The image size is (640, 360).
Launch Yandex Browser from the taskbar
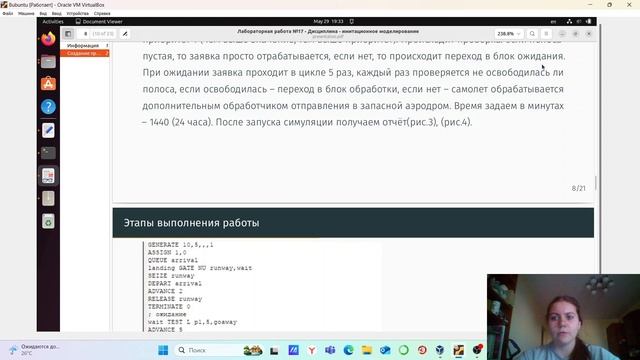point(312,350)
